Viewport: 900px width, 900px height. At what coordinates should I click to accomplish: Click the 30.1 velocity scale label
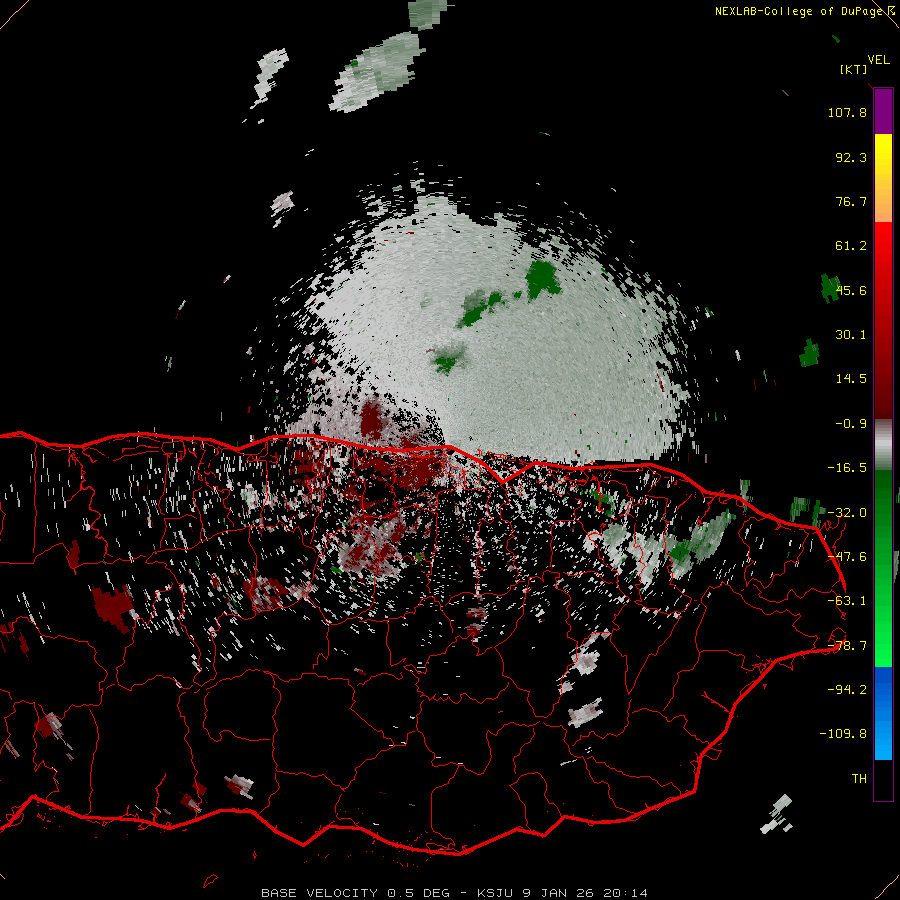[x=851, y=335]
